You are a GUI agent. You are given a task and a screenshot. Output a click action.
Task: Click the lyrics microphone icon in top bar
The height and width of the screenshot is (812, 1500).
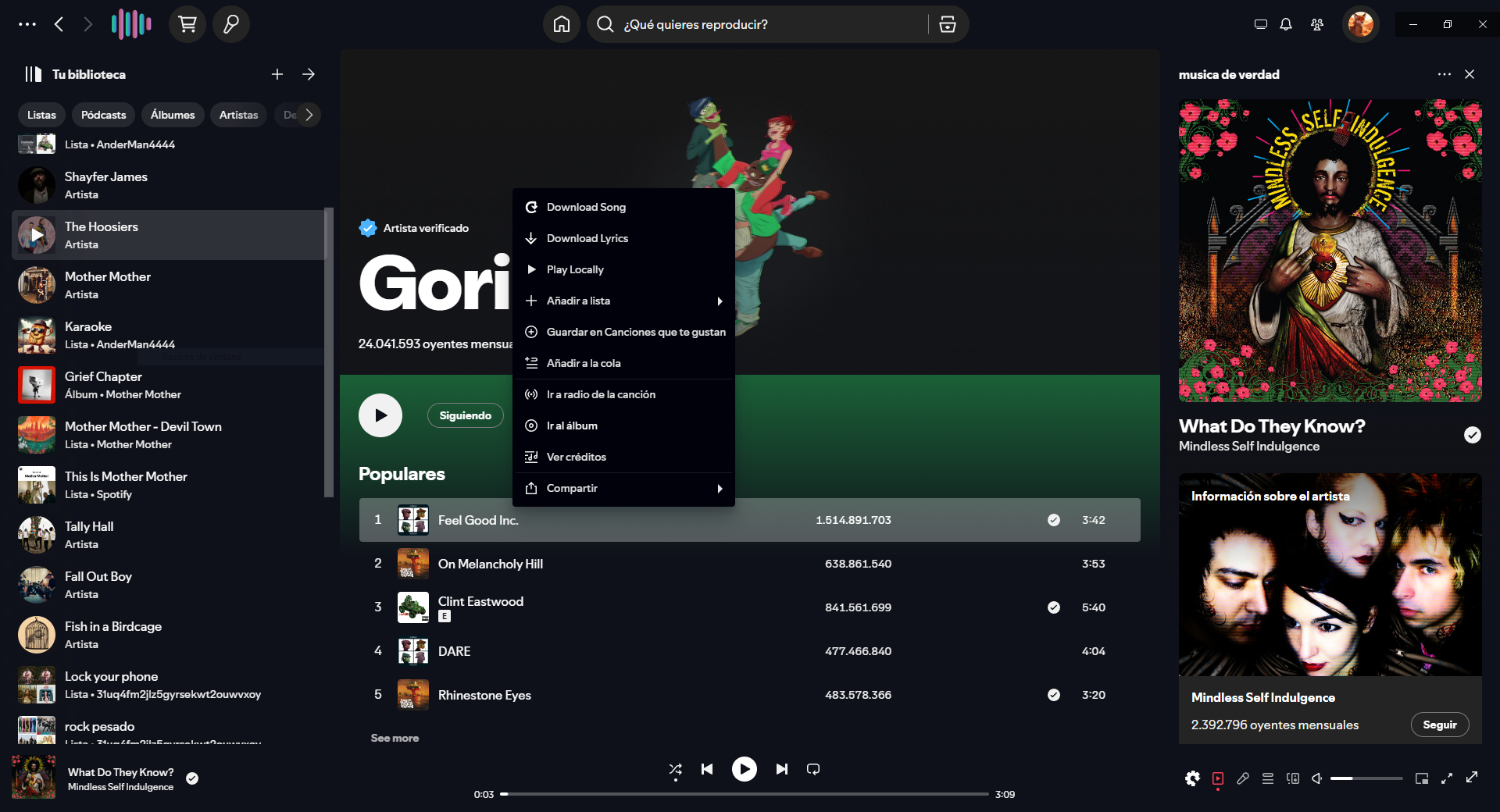coord(231,24)
